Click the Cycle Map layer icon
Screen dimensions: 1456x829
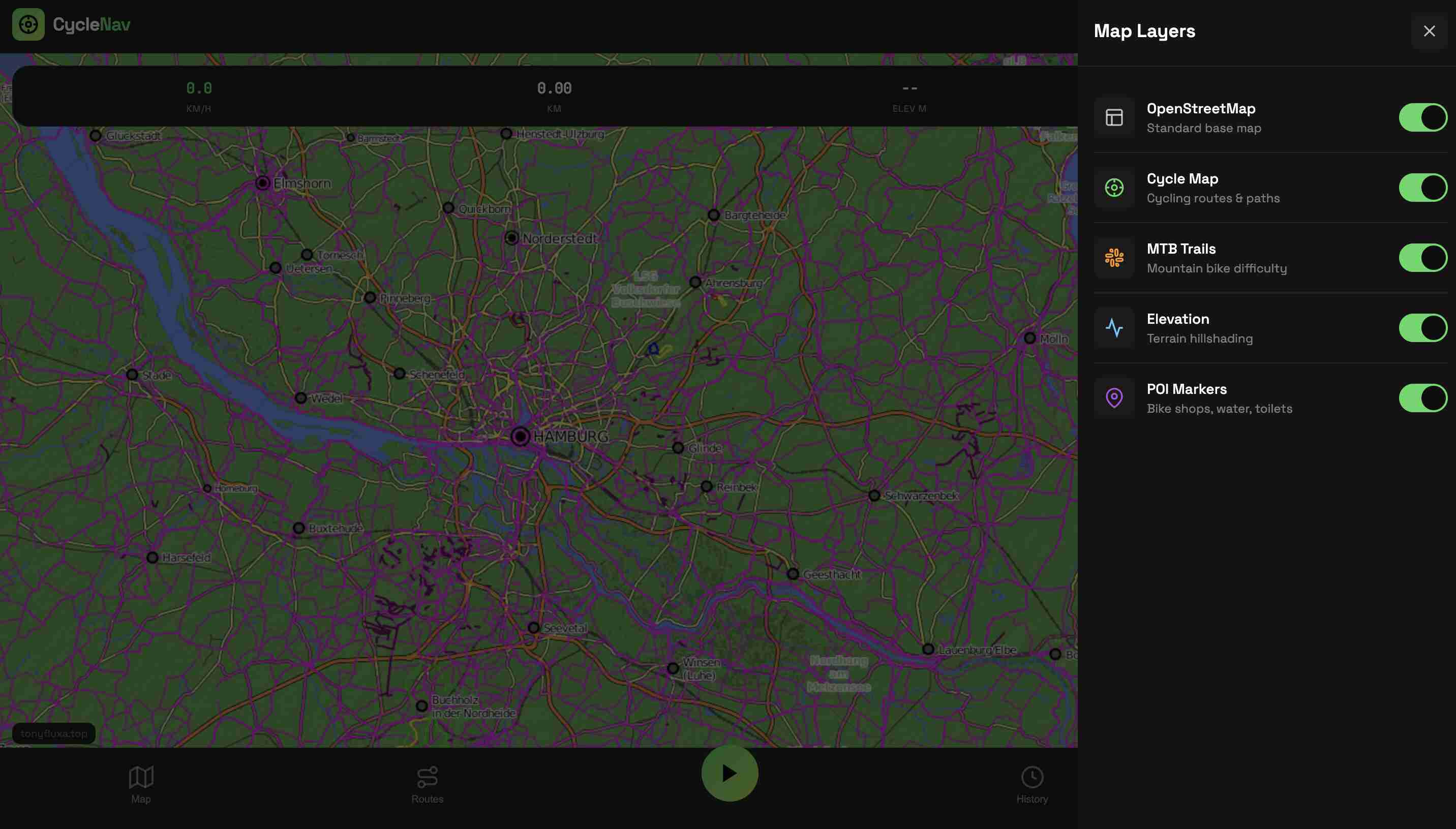click(x=1114, y=187)
